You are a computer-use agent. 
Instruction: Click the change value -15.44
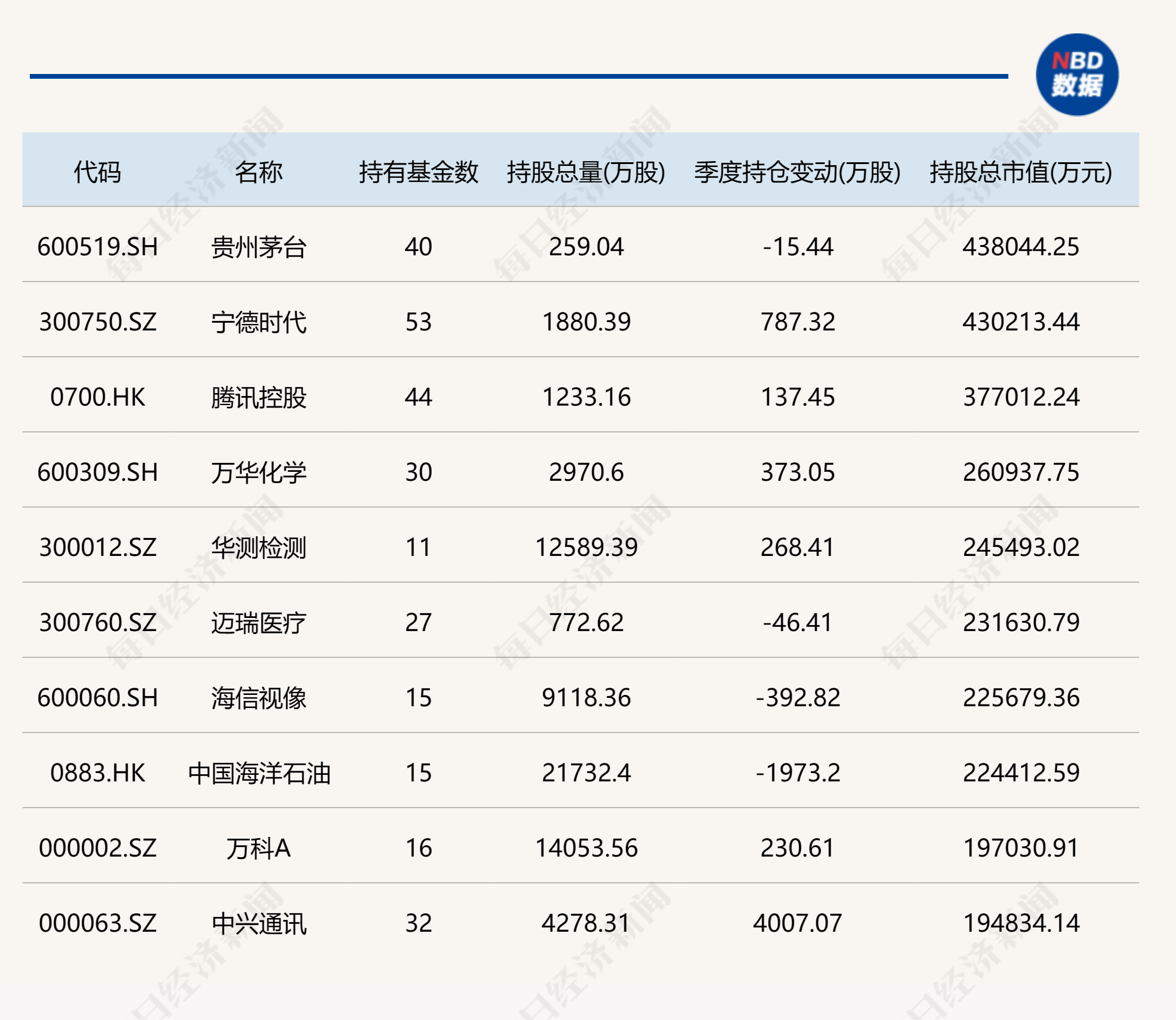coord(798,247)
